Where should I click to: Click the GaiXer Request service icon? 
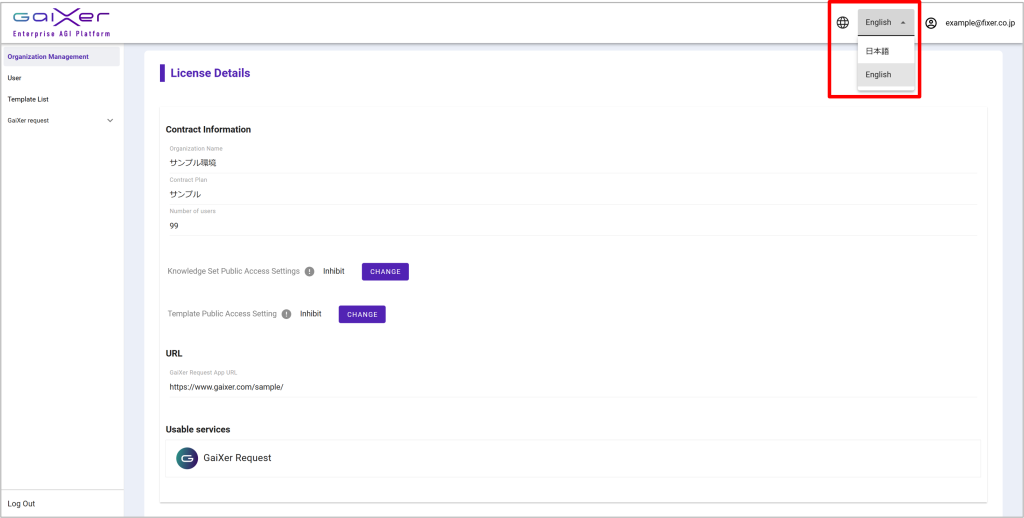(187, 458)
